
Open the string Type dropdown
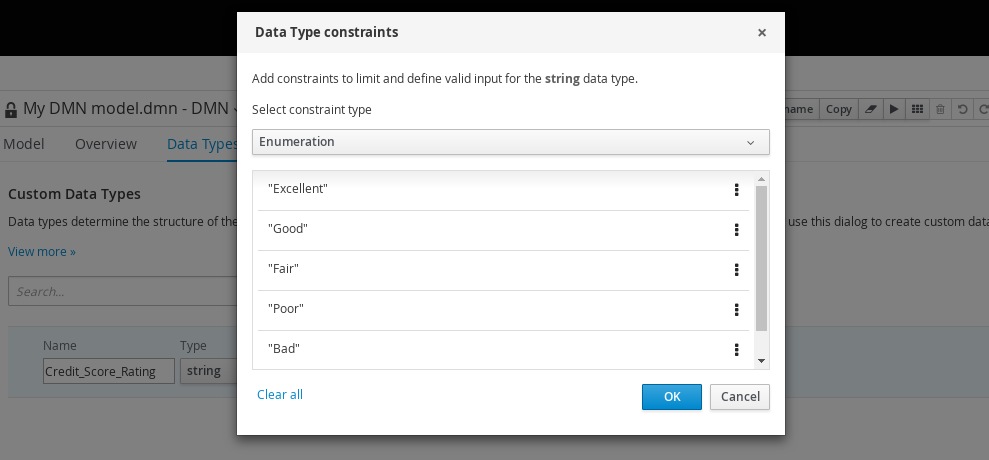tap(208, 371)
